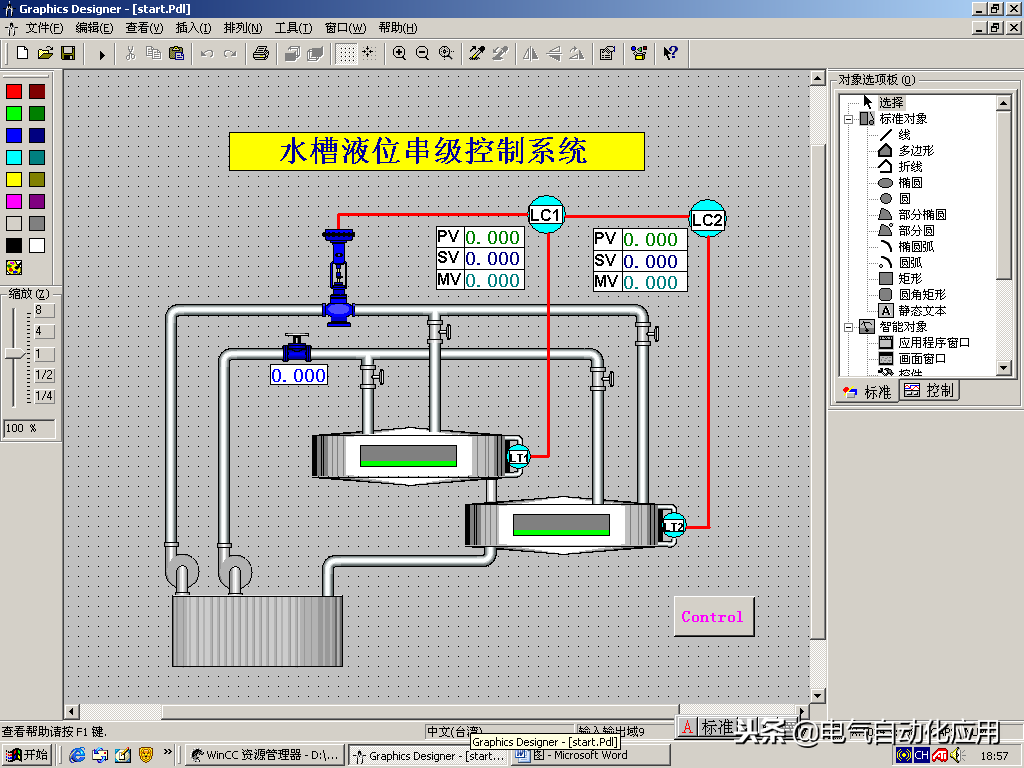This screenshot has width=1024, height=768.
Task: Select the 圆角矩形 object tool
Action: coord(921,294)
